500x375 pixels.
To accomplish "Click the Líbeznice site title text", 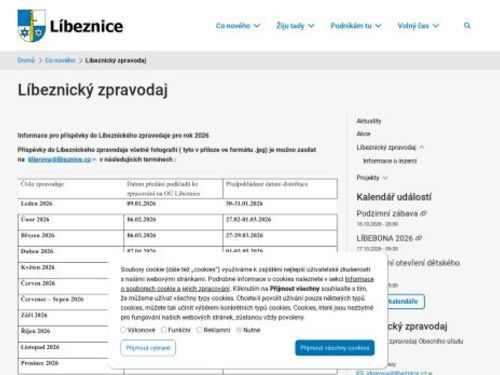I will (x=86, y=26).
